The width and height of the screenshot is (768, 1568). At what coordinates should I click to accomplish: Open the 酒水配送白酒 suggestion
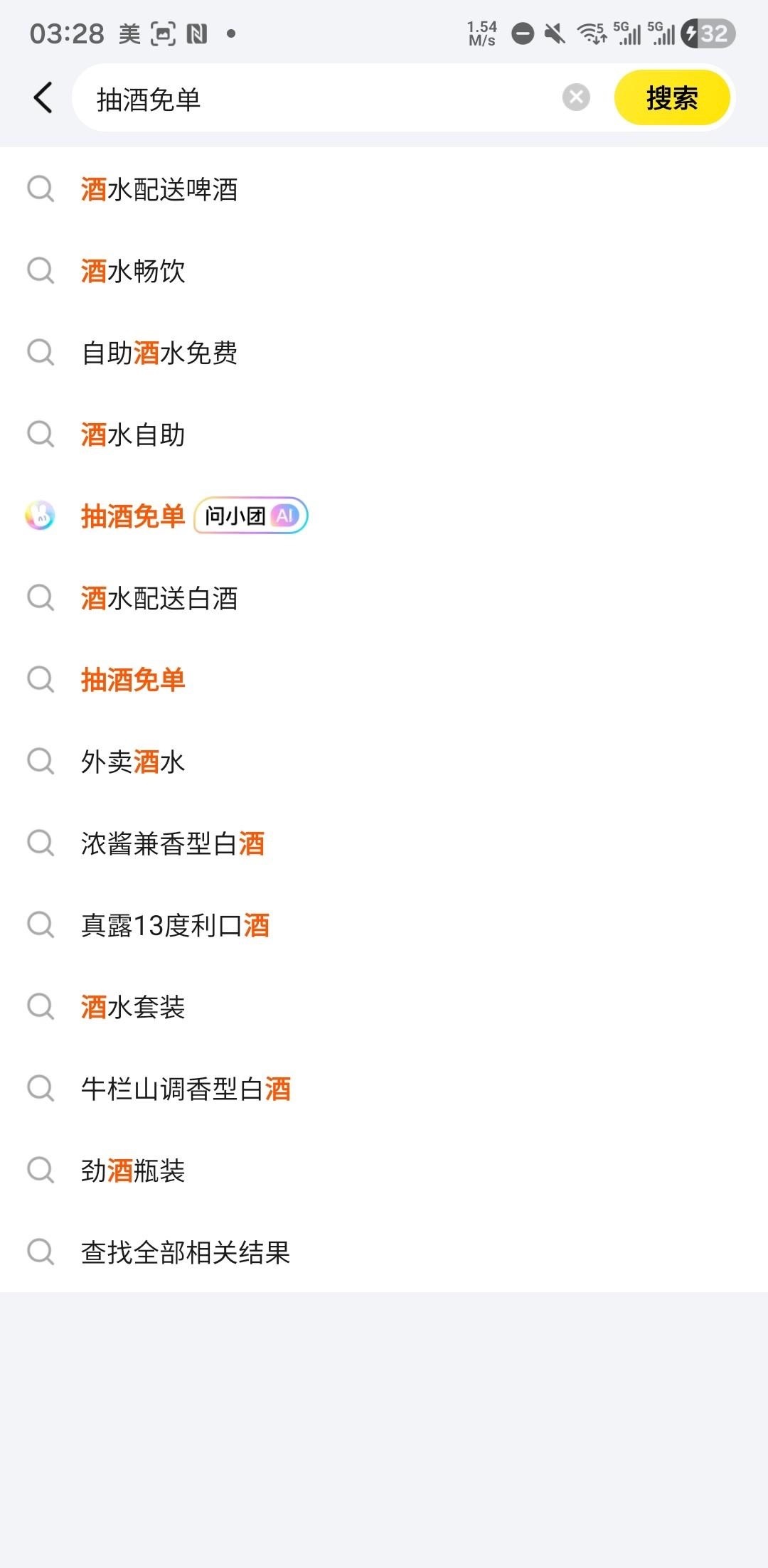pos(159,599)
